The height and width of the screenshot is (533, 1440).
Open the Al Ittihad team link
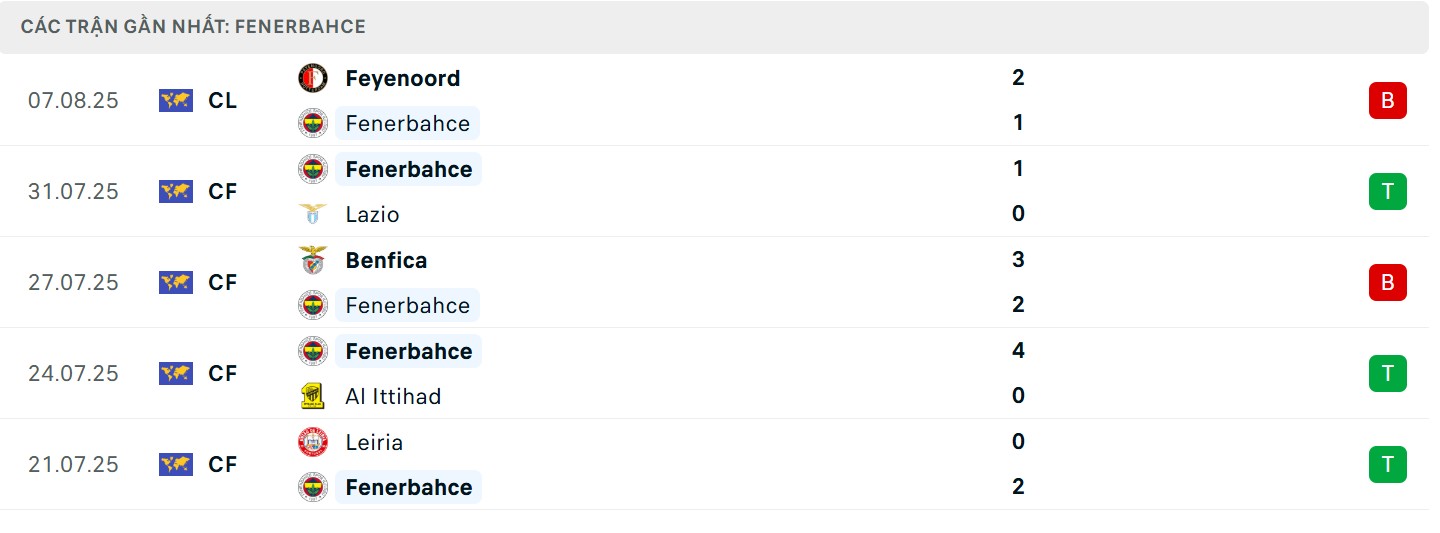click(x=393, y=396)
